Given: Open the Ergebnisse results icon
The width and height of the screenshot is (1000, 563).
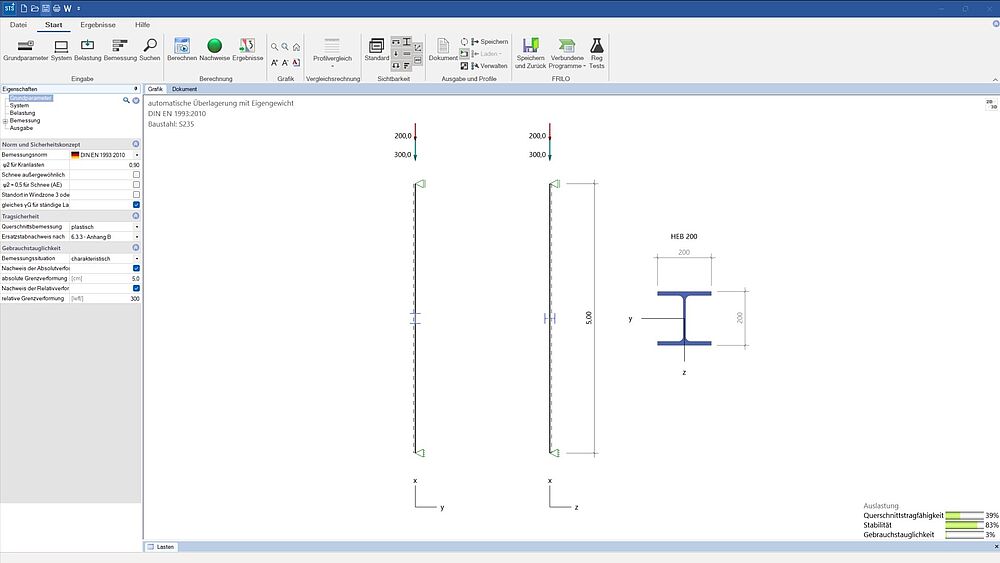Looking at the screenshot, I should (247, 47).
